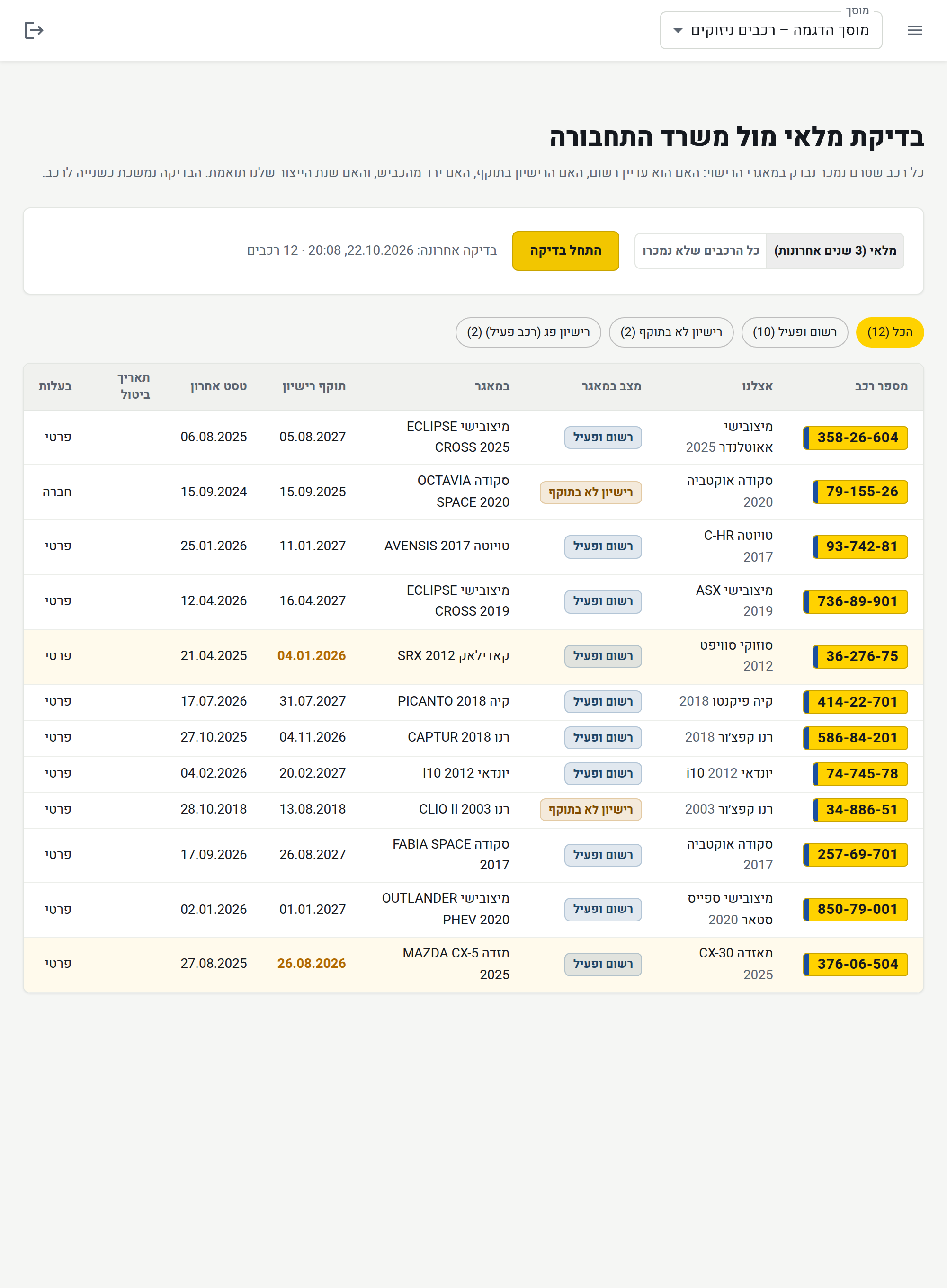This screenshot has width=947, height=1288.
Task: Filter by רשום ופעיל (10) chip
Action: [795, 332]
